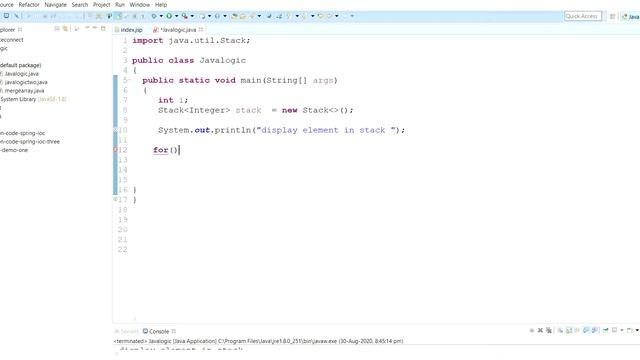Place cursor after for() on line 12
The height and width of the screenshot is (360, 640).
179,150
